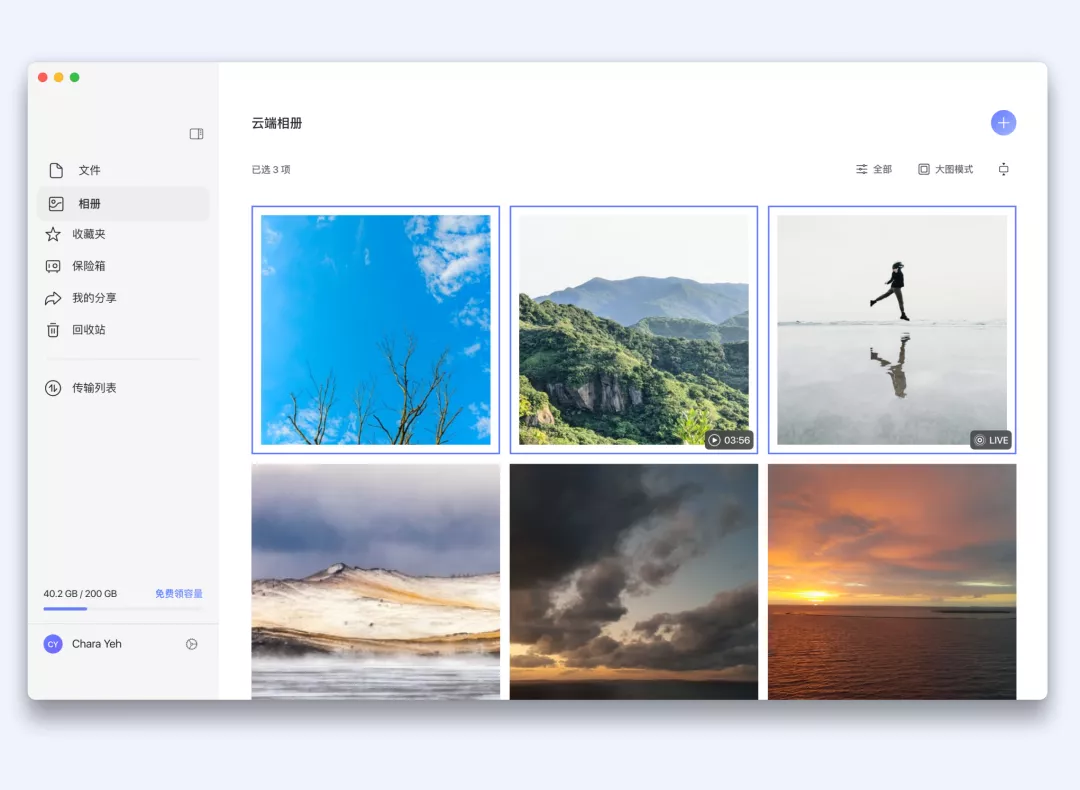1080x790 pixels.
Task: Click the file document icon
Action: point(56,170)
